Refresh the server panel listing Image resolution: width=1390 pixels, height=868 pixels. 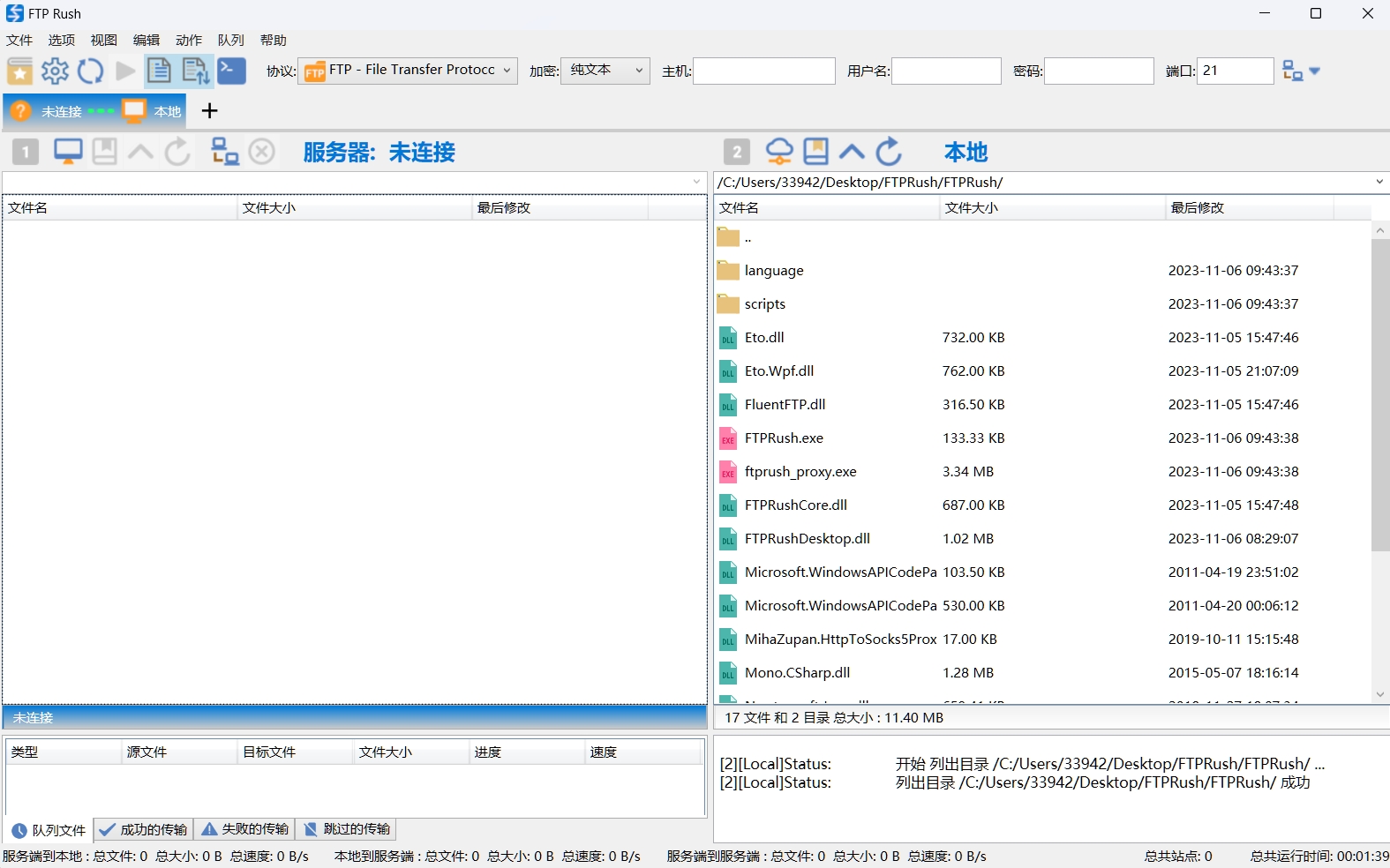177,152
